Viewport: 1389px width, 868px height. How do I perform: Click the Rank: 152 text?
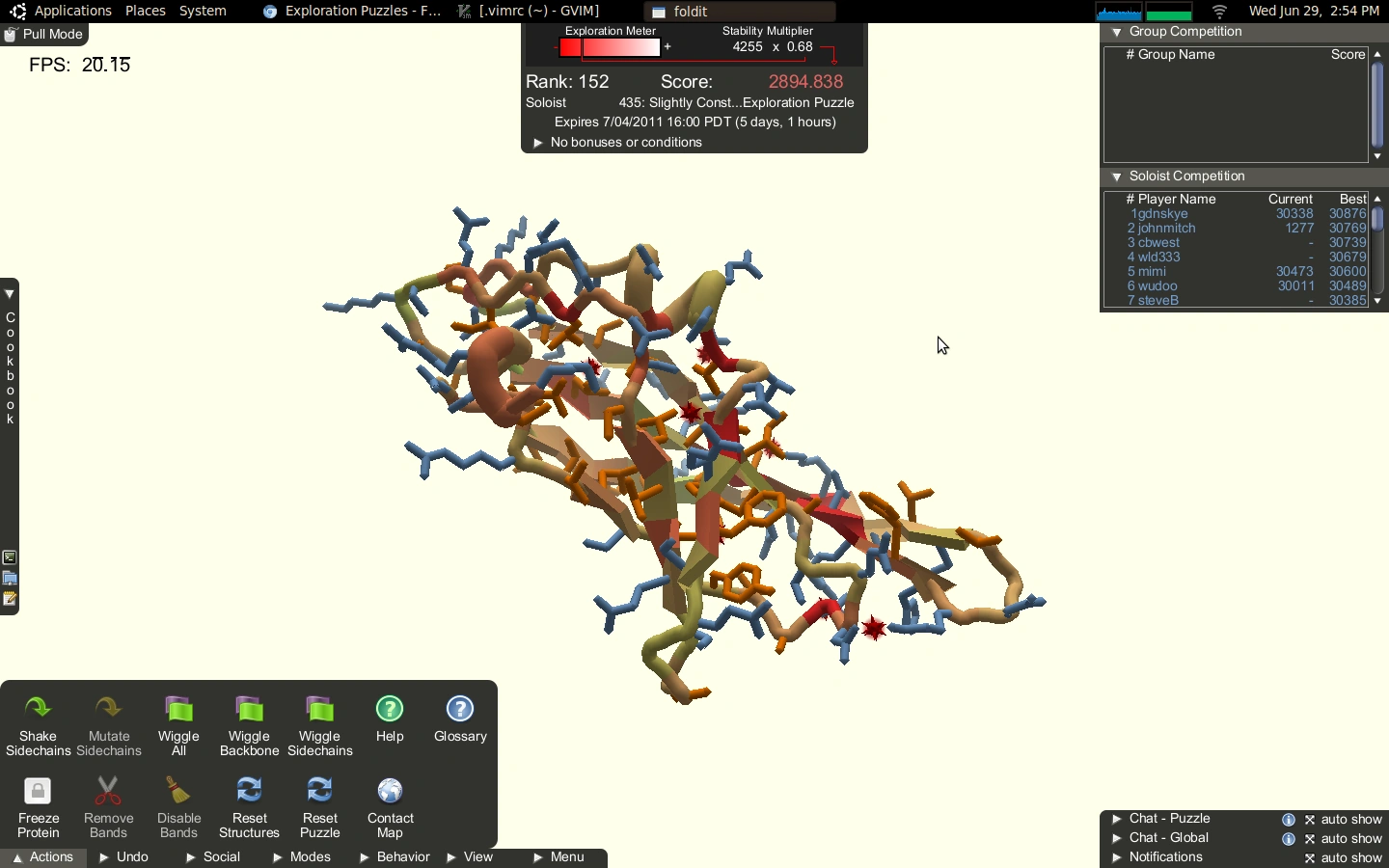tap(567, 82)
